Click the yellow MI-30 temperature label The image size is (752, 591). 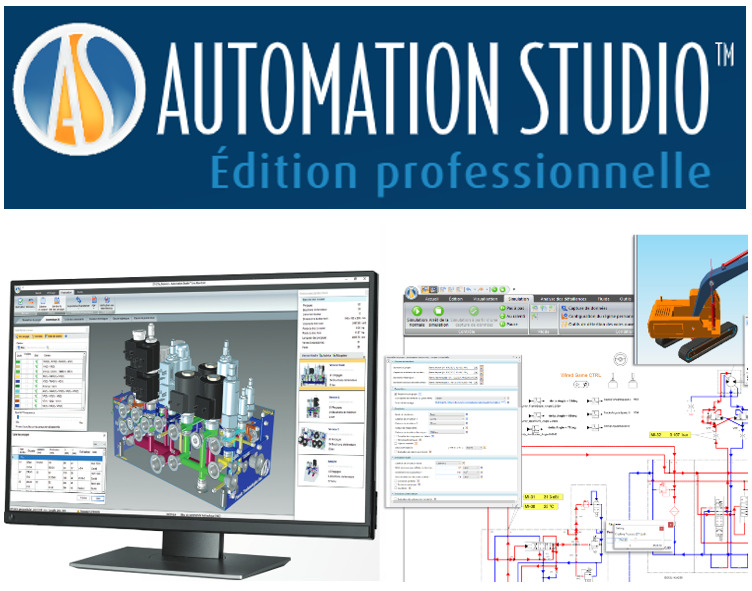tap(540, 506)
